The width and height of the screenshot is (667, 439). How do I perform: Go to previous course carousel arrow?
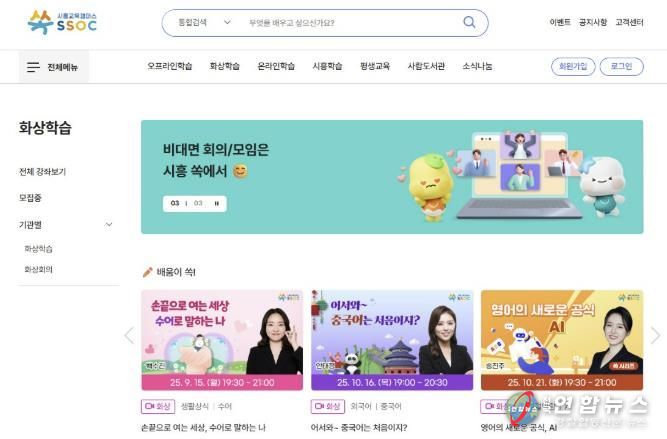coord(129,335)
